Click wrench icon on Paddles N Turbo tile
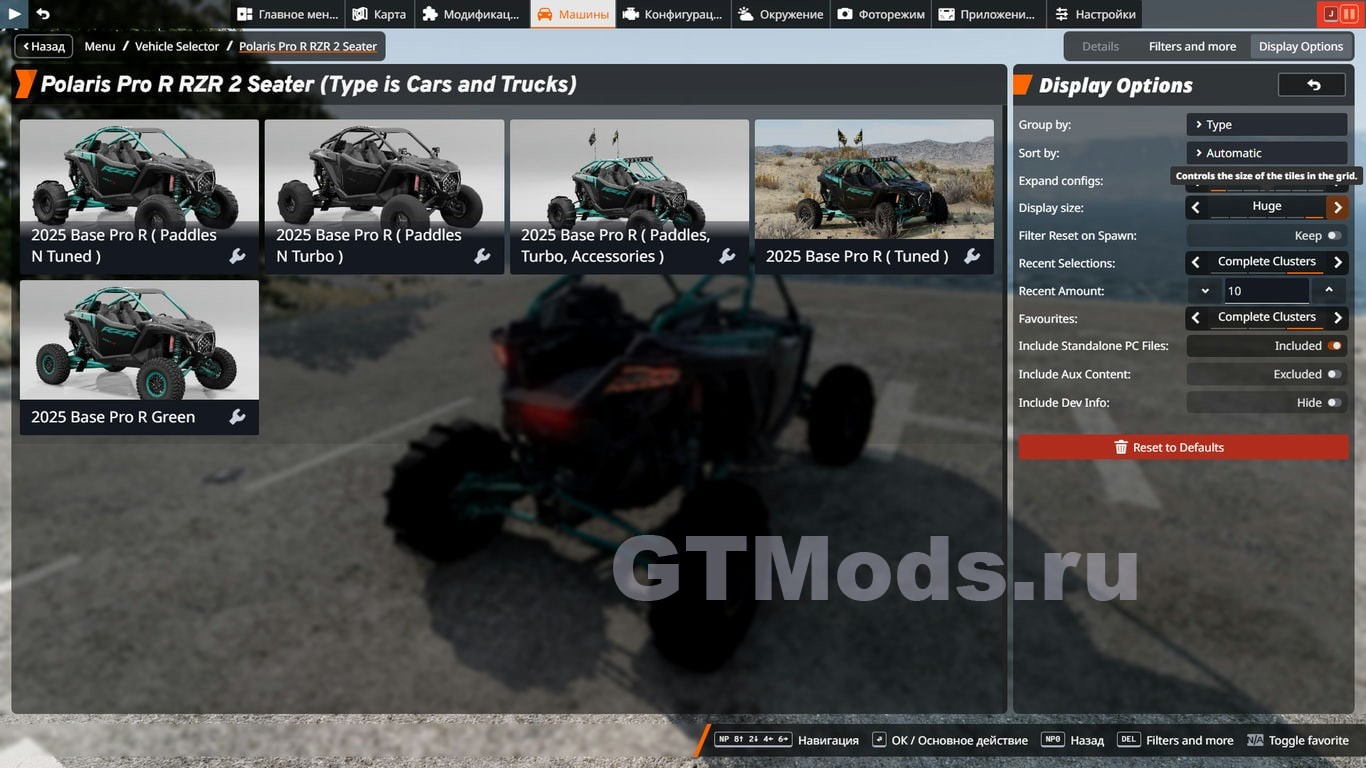The image size is (1366, 768). [x=482, y=256]
